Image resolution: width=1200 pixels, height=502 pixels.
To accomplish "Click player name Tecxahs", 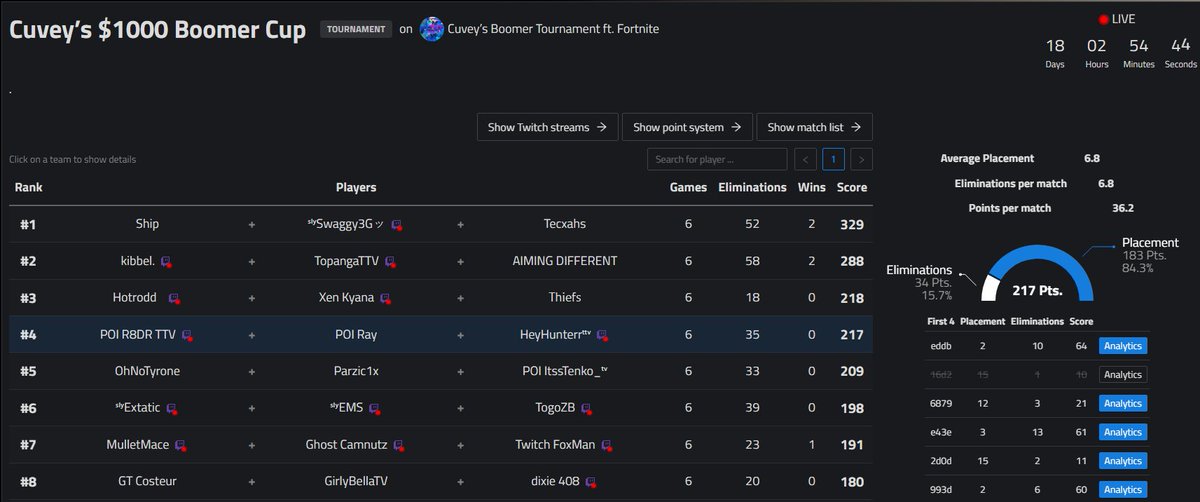I will [x=567, y=225].
